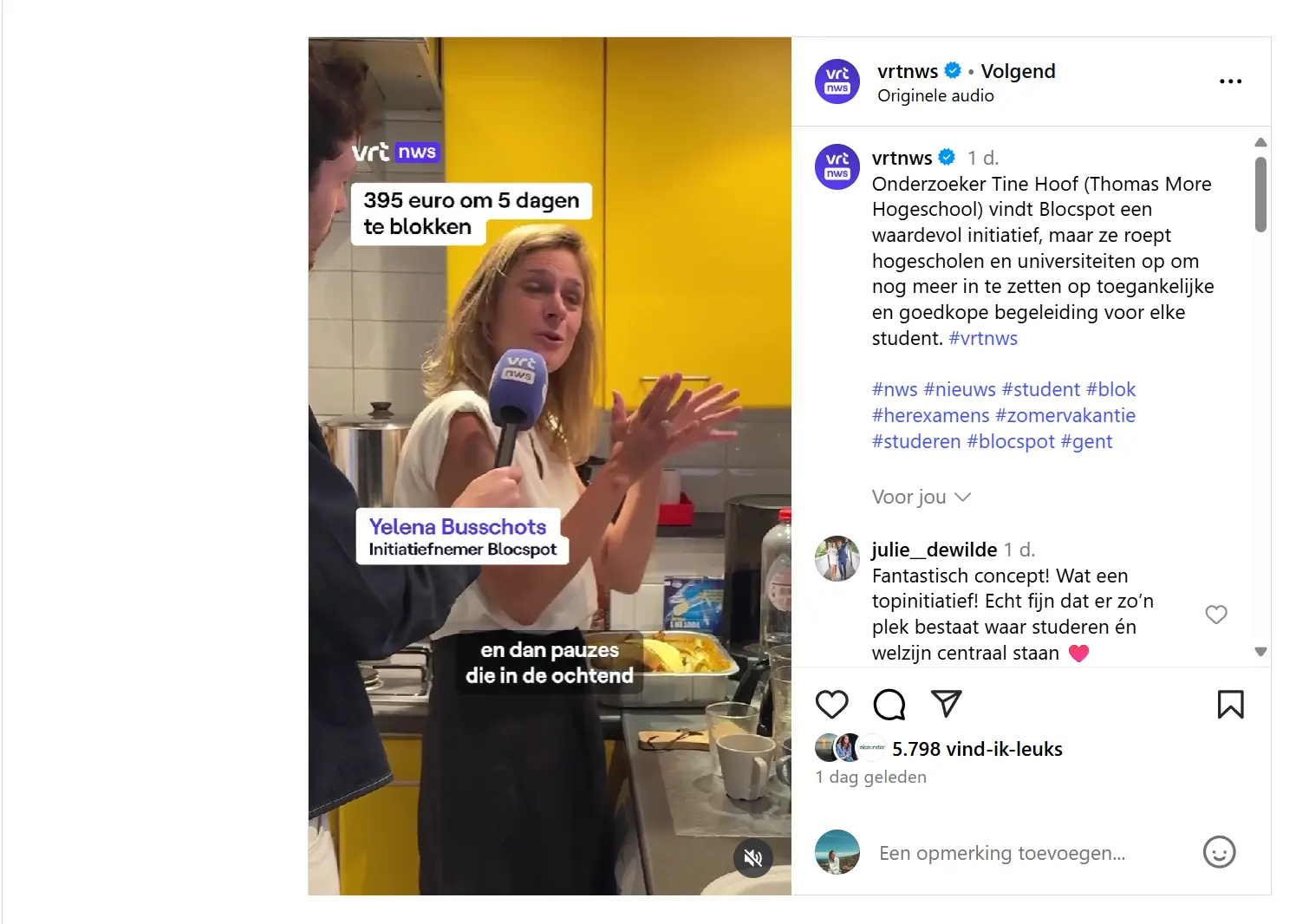
Task: Save the post with the bookmark icon
Action: (x=1230, y=705)
